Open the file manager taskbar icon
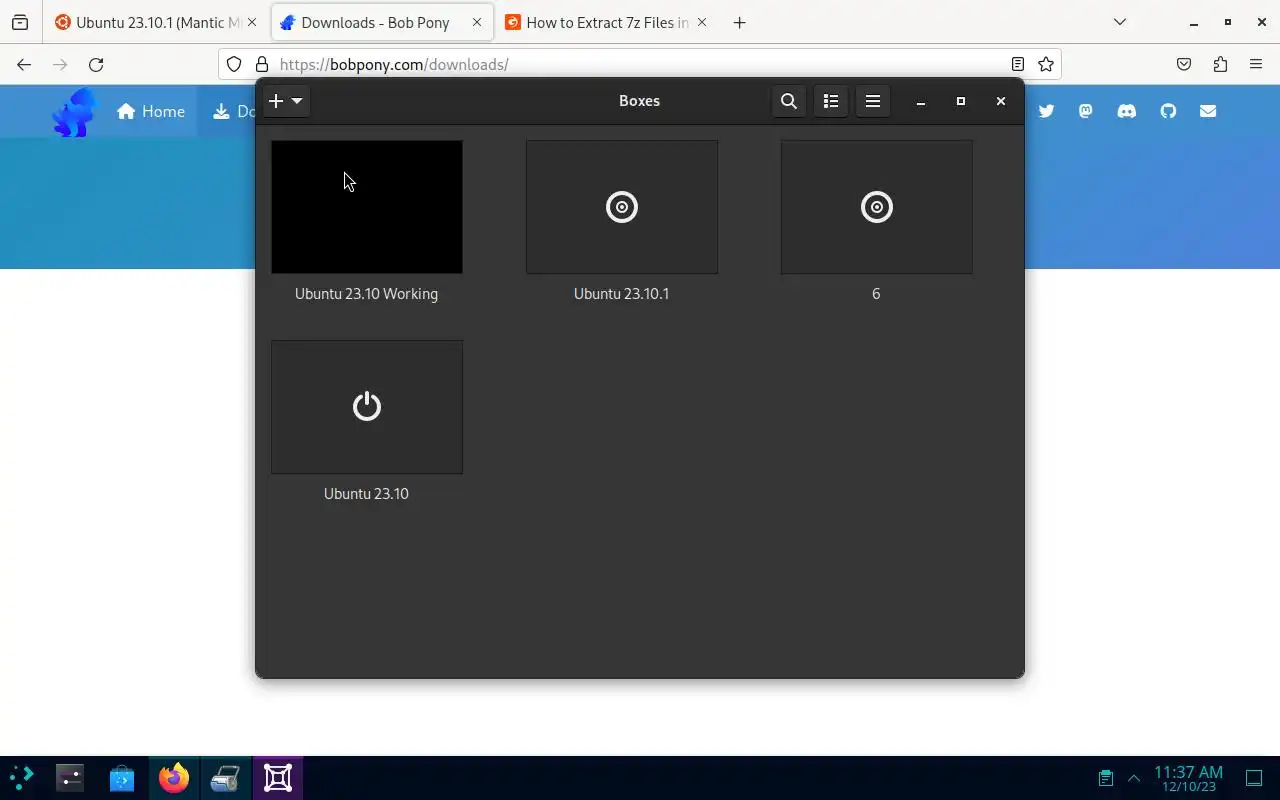Screen dimensions: 1280x800 pyautogui.click(x=226, y=778)
